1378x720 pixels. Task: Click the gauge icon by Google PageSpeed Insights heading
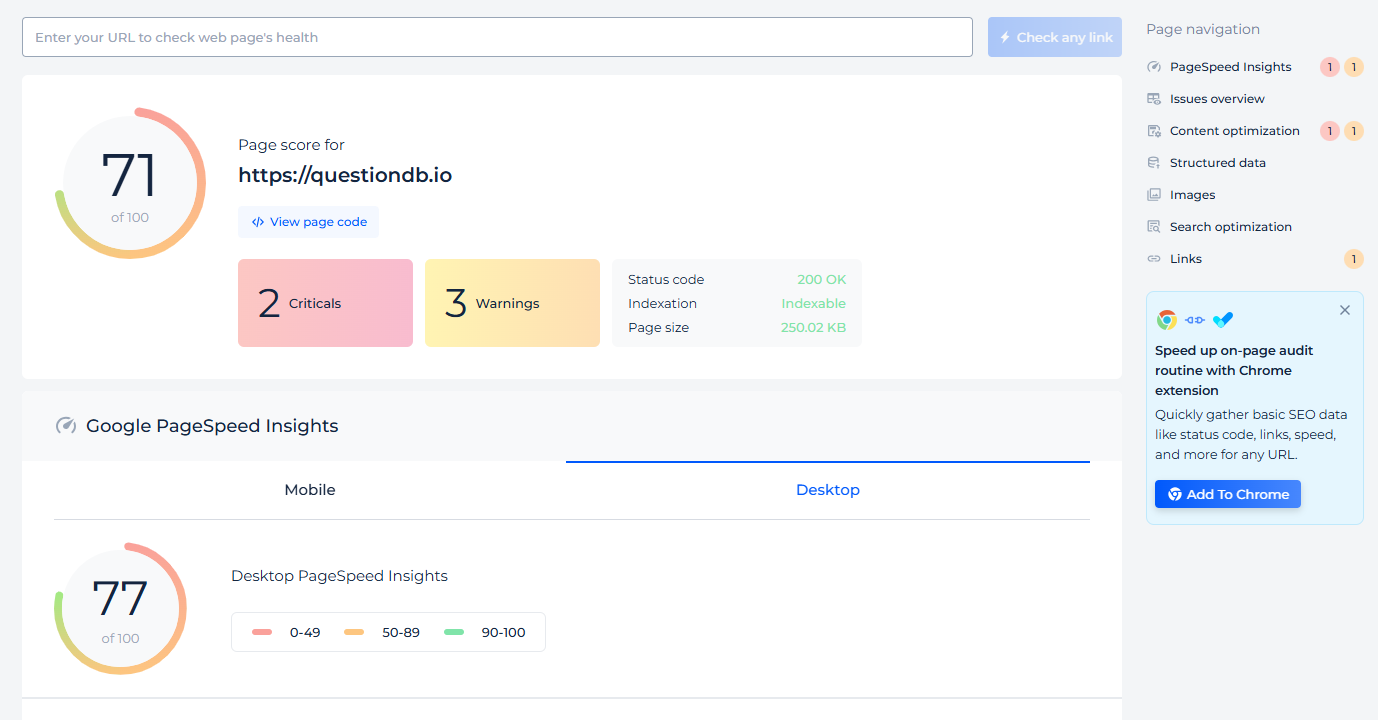click(x=66, y=426)
